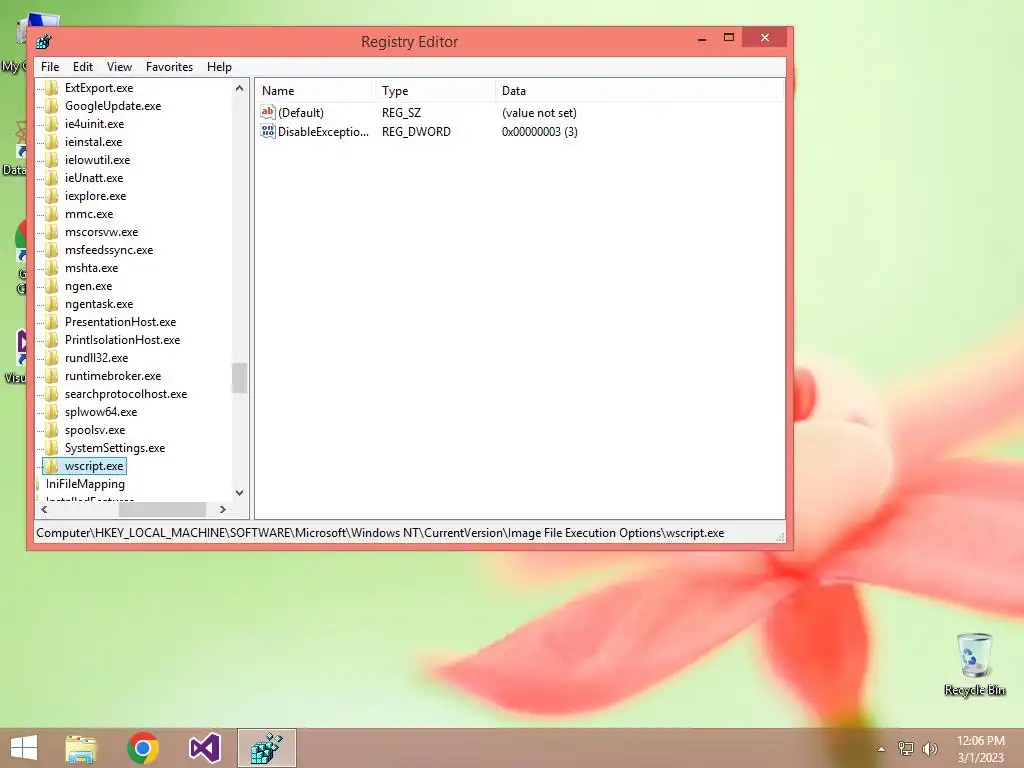The width and height of the screenshot is (1024, 768).
Task: Open the Recycle Bin desktop icon
Action: pyautogui.click(x=974, y=664)
